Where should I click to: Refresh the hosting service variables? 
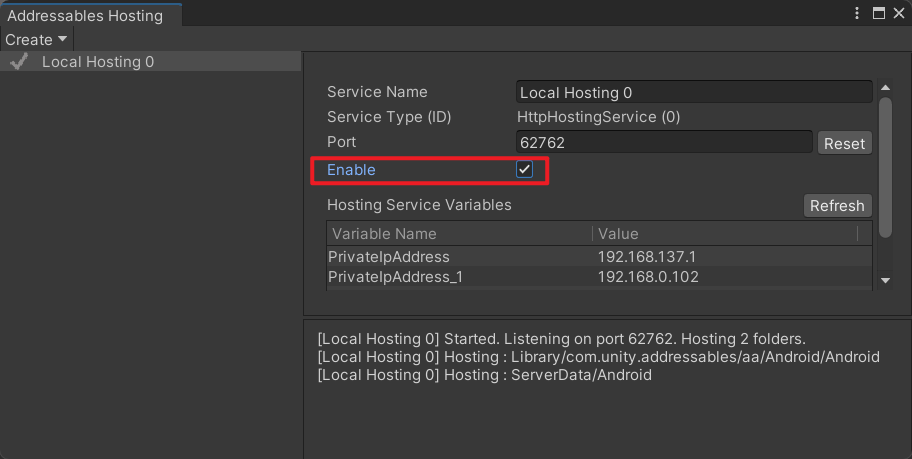pos(837,205)
